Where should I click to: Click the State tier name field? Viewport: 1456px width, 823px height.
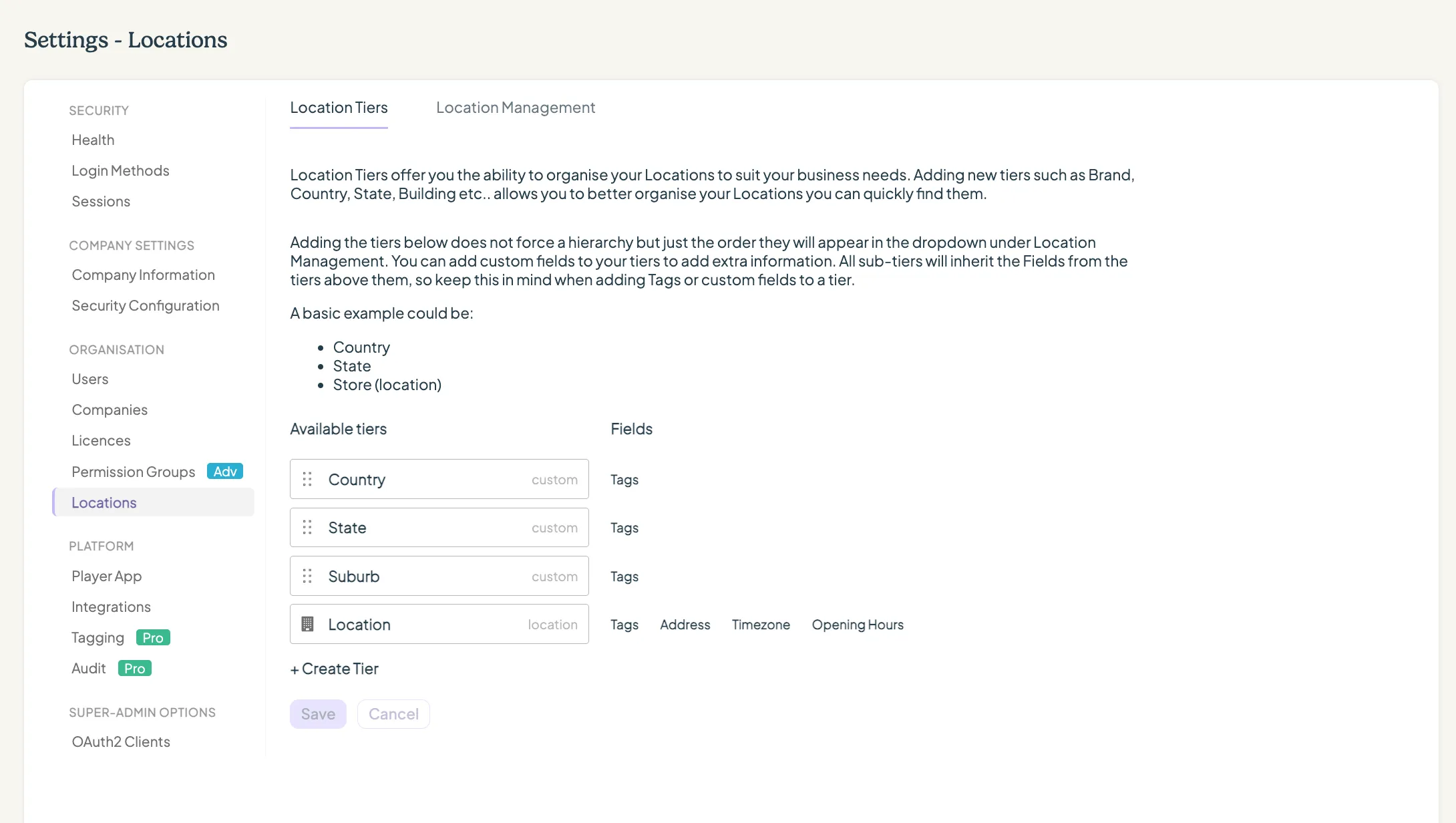(439, 528)
